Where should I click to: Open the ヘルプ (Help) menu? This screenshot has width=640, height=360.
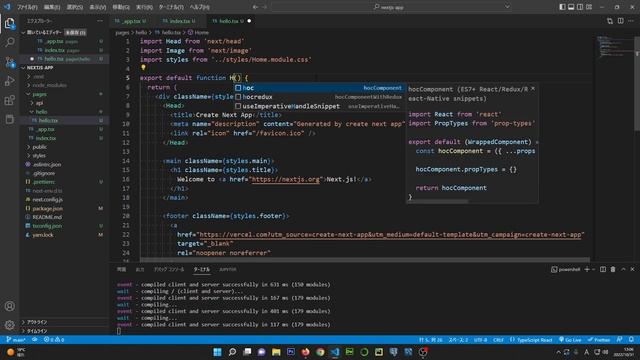coord(200,7)
